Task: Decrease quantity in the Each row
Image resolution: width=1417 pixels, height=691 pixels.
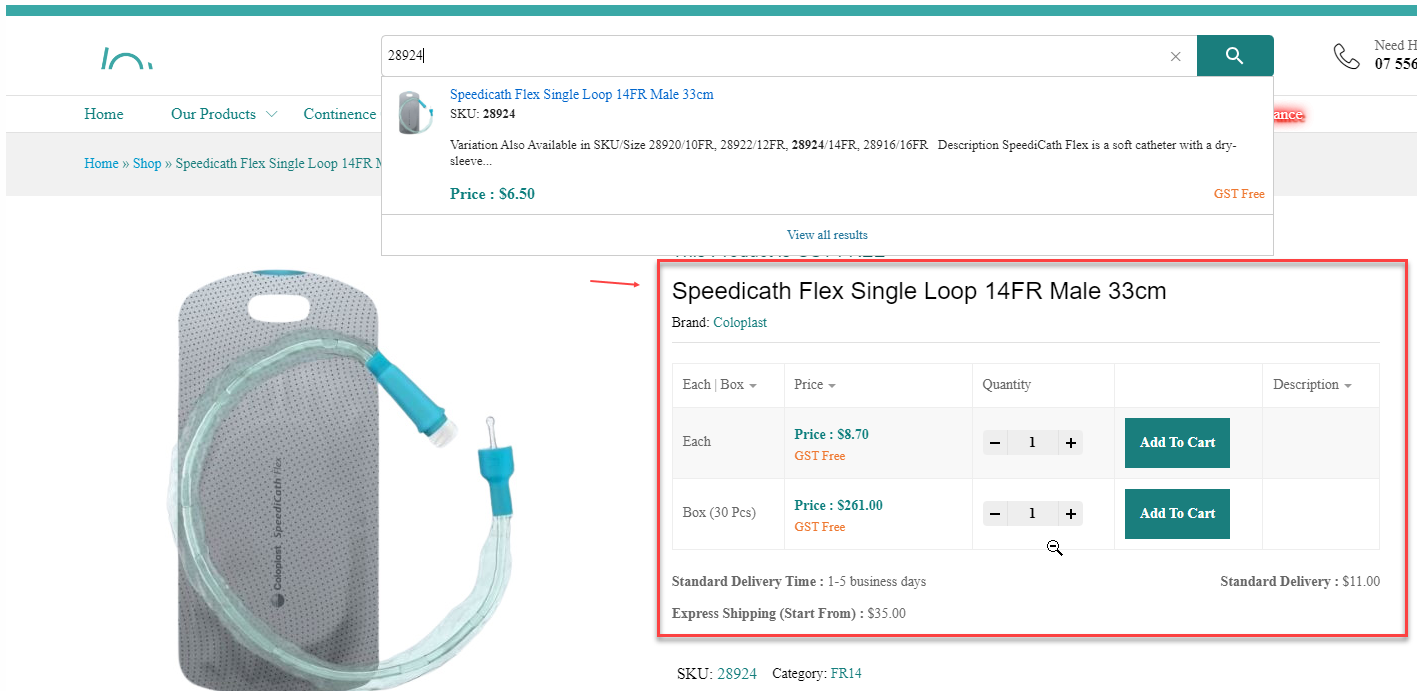Action: pos(995,443)
